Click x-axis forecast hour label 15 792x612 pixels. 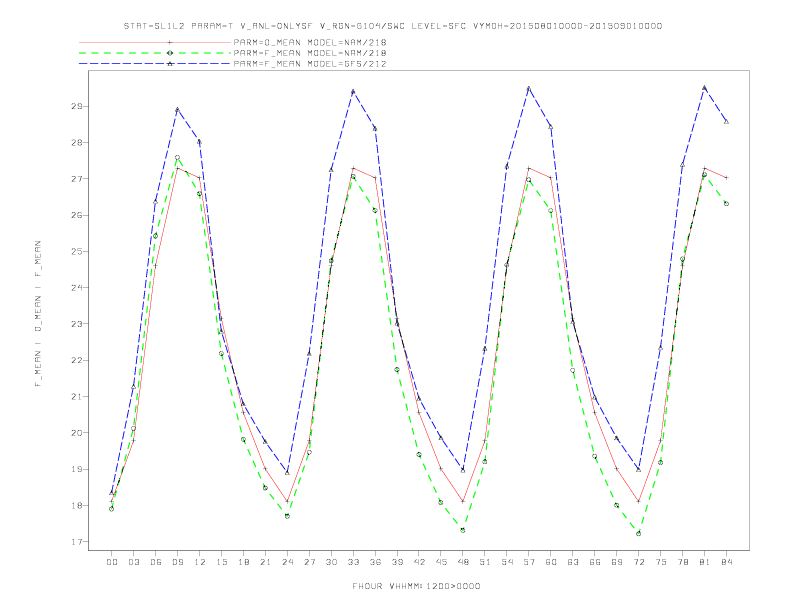[221, 562]
